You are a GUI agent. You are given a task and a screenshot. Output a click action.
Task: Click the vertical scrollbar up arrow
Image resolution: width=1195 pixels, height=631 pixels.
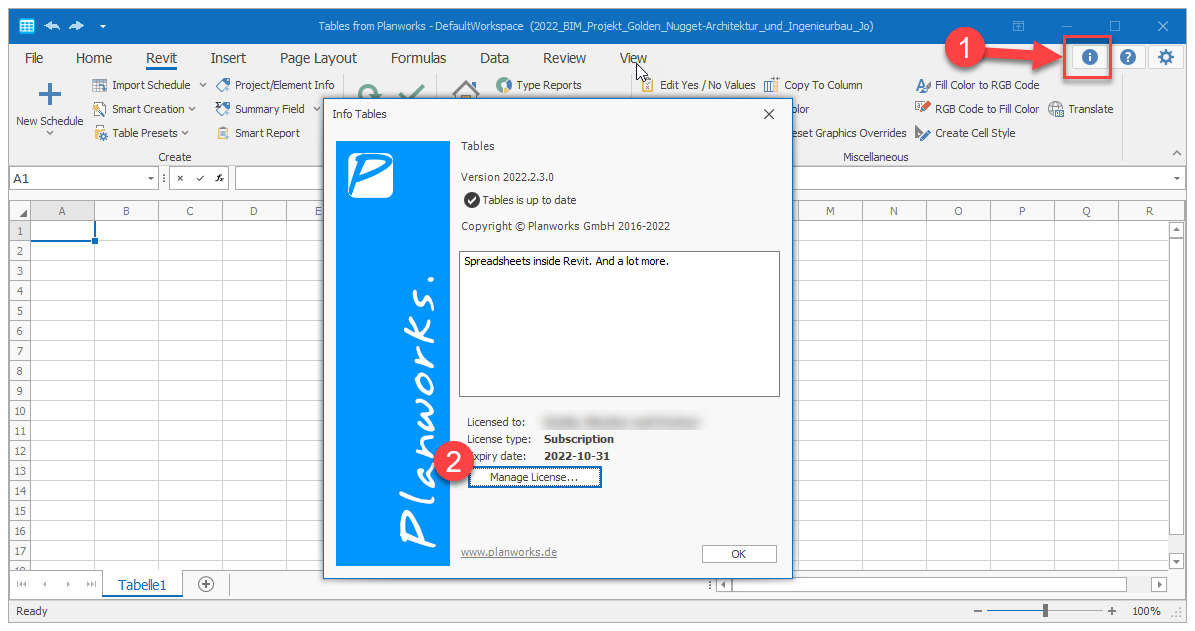click(1177, 230)
